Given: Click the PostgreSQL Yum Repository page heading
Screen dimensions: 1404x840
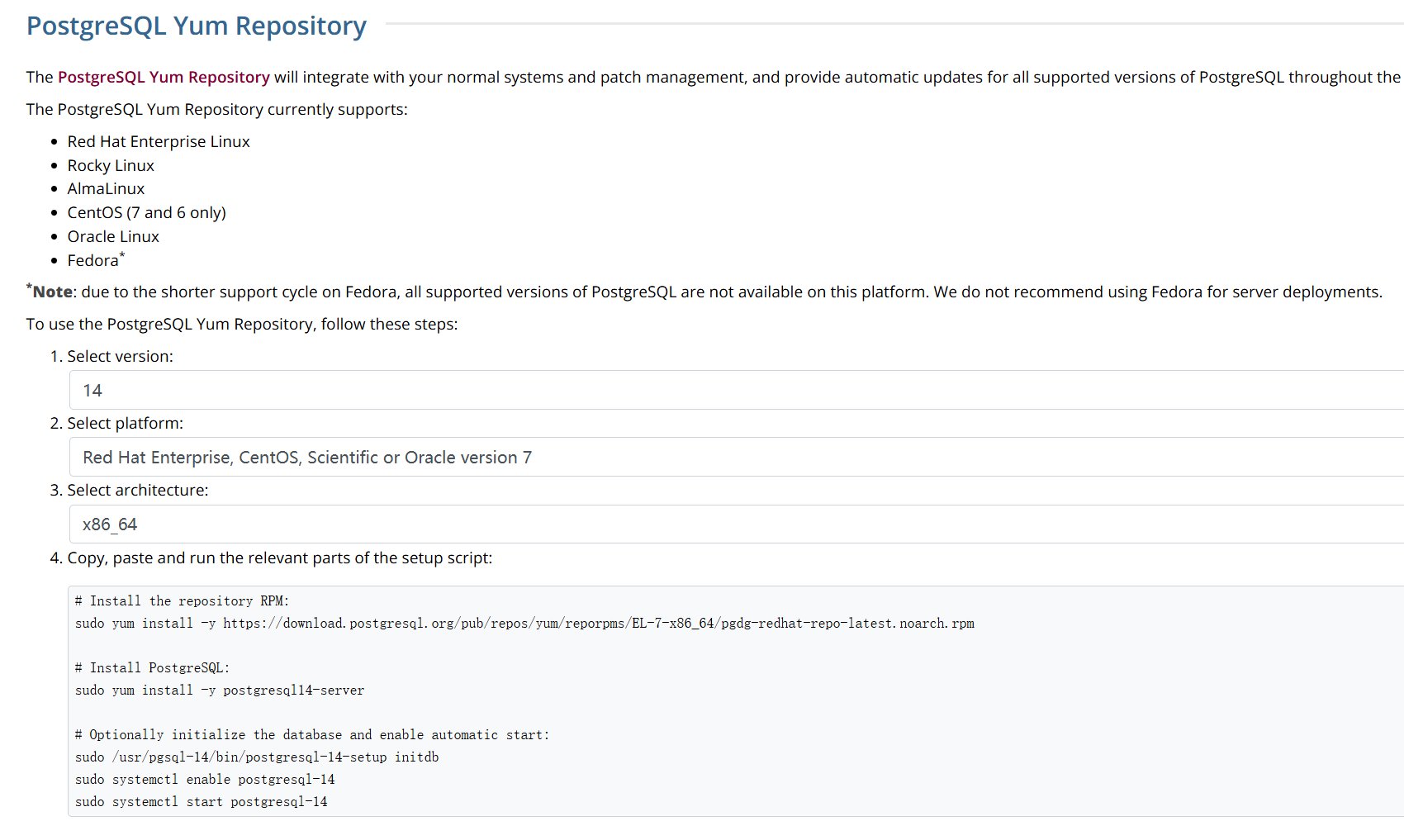Looking at the screenshot, I should click(x=197, y=26).
